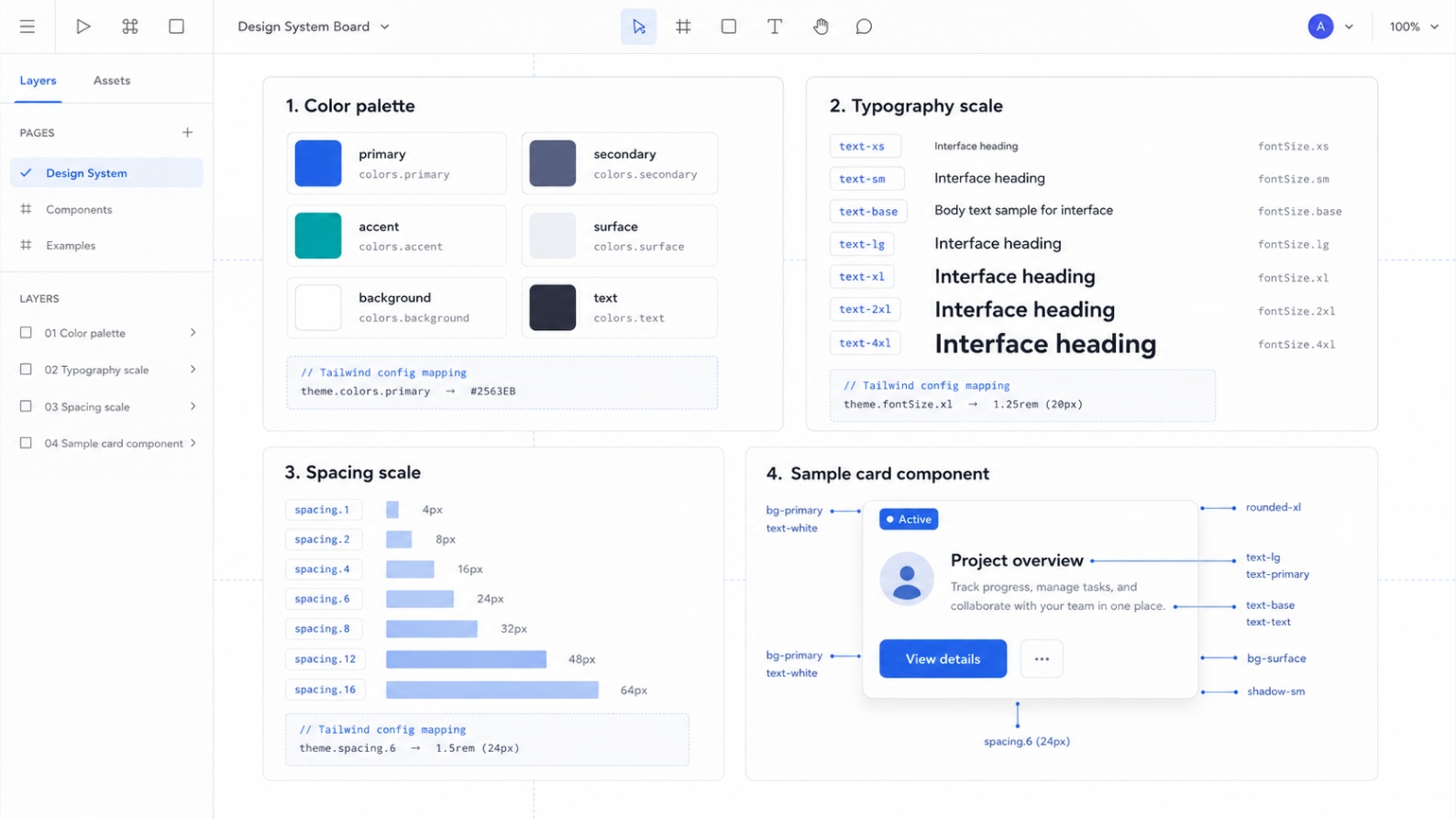Select the accent teal color swatch
The image size is (1456, 819).
318,236
